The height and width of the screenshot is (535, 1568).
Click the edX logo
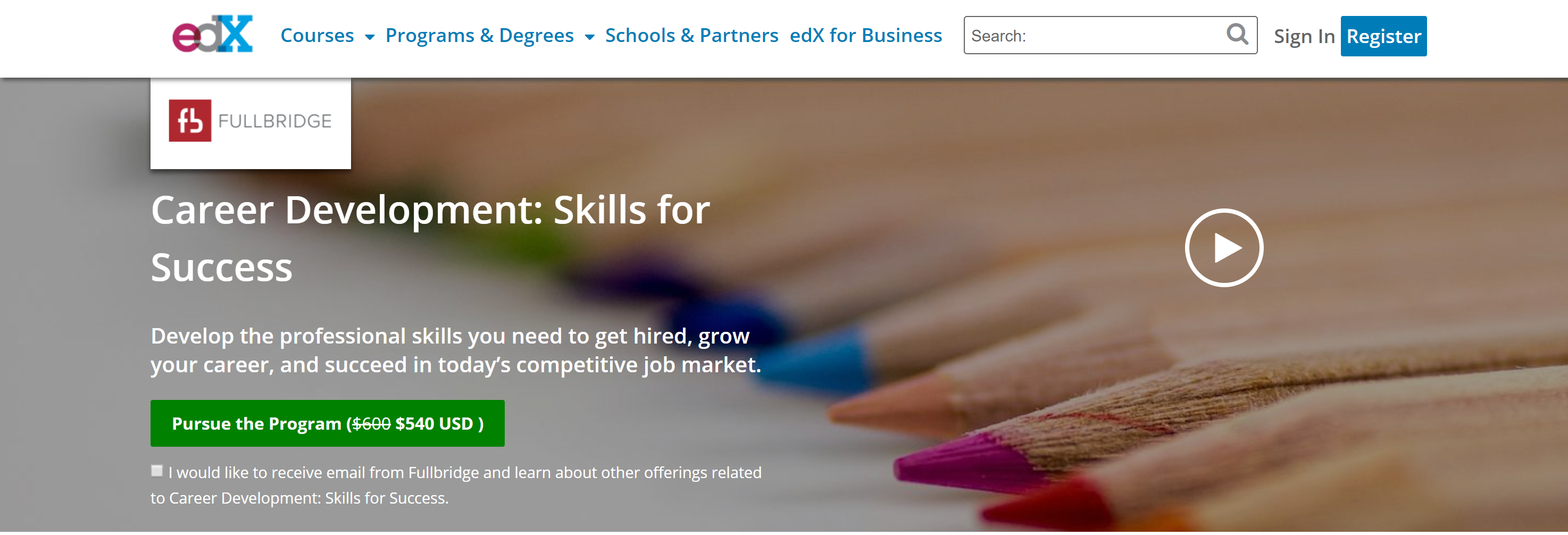click(x=212, y=34)
